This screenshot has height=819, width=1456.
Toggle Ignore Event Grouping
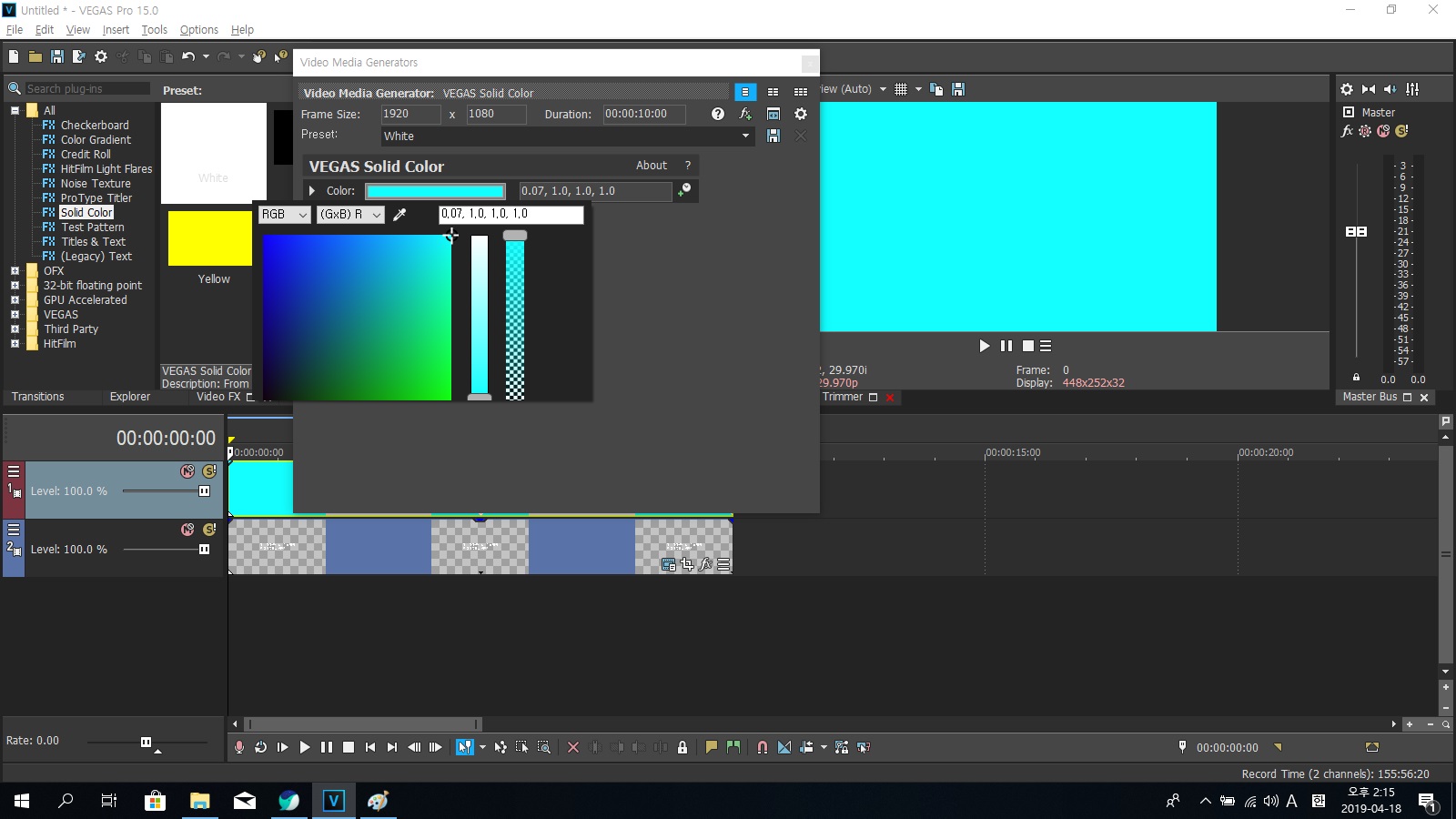pyautogui.click(x=864, y=747)
